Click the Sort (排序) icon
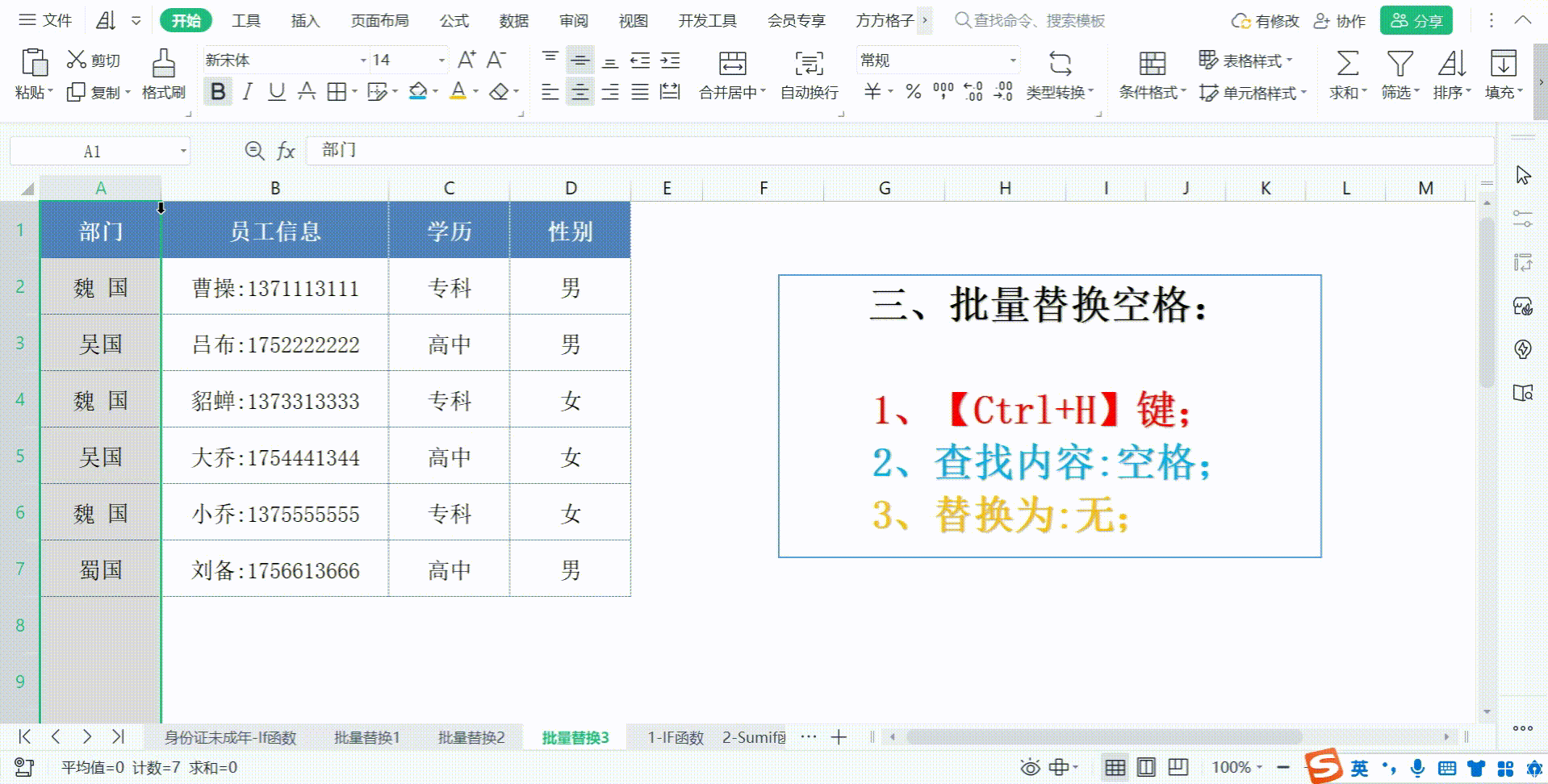The width and height of the screenshot is (1548, 784). coord(1452,63)
